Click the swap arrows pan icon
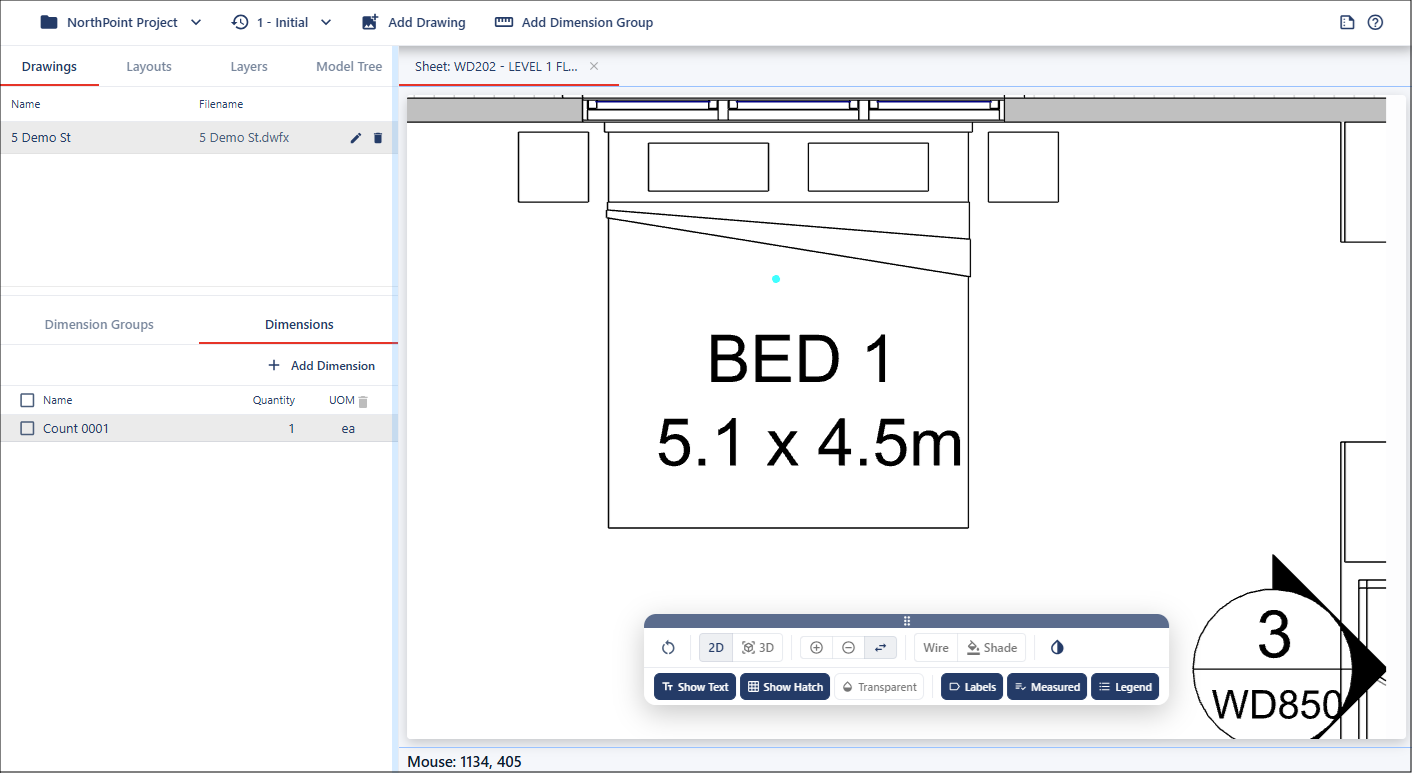Image resolution: width=1412 pixels, height=773 pixels. [880, 648]
